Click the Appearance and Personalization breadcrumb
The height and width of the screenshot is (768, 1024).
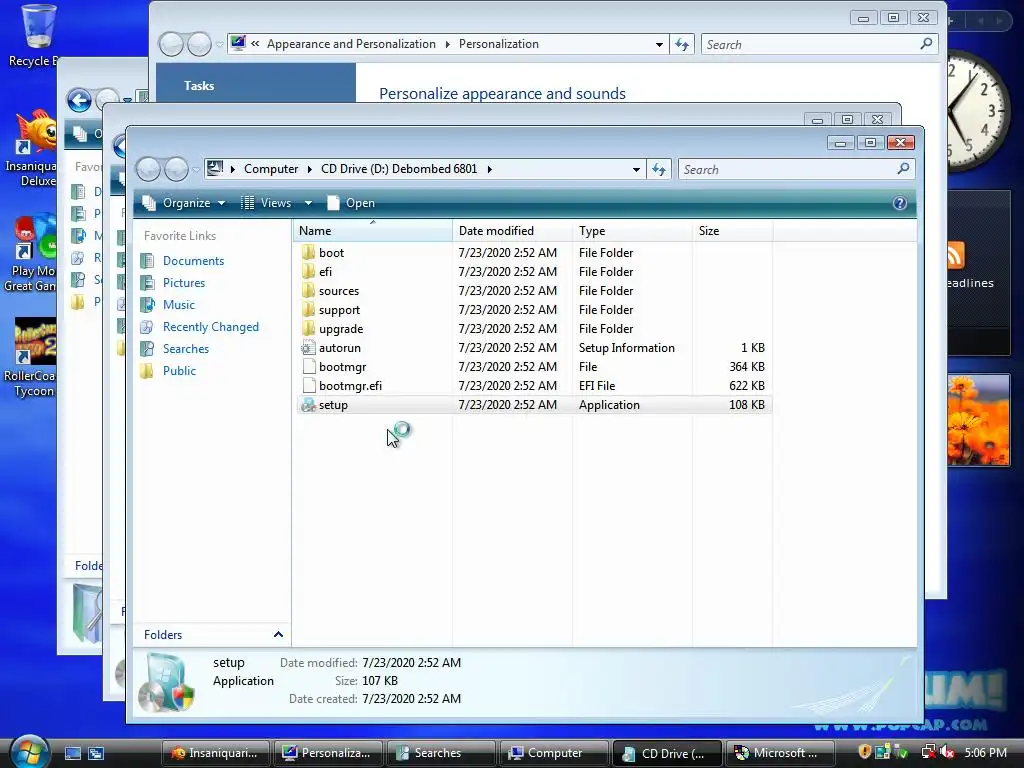pos(351,44)
